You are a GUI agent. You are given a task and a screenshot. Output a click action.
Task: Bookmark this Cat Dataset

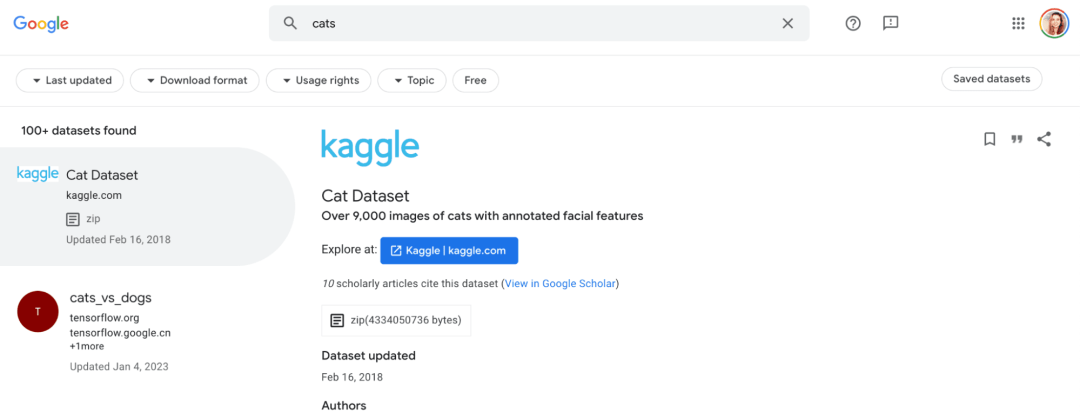click(990, 140)
